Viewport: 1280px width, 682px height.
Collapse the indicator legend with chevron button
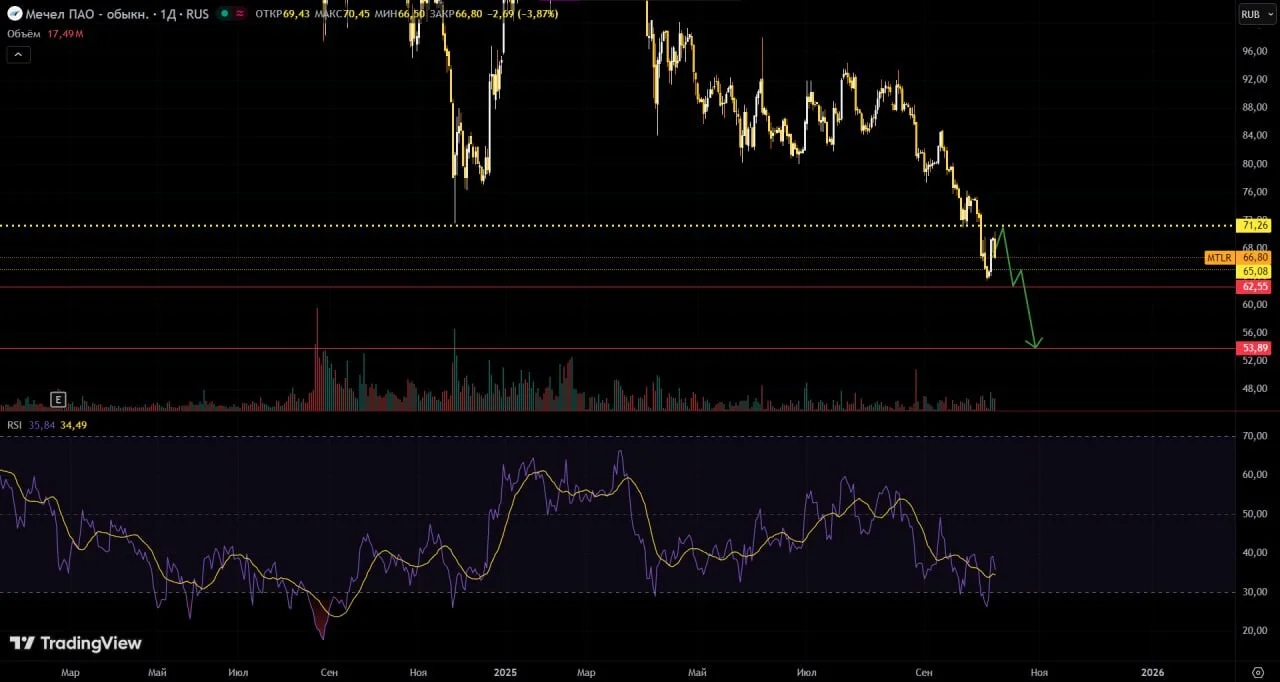[x=18, y=54]
